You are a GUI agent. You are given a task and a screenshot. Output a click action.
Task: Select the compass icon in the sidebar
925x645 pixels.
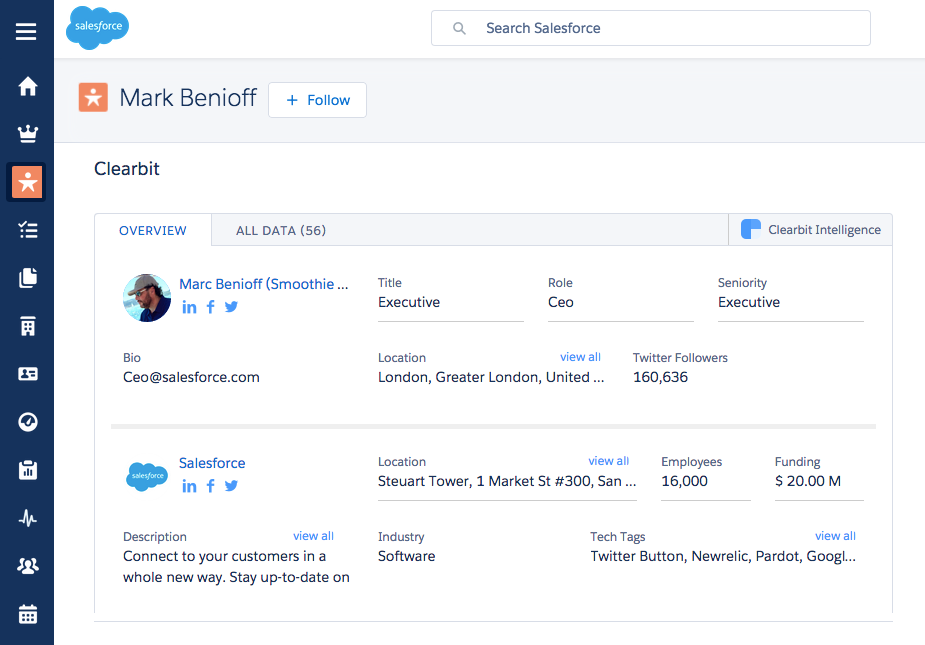[26, 421]
